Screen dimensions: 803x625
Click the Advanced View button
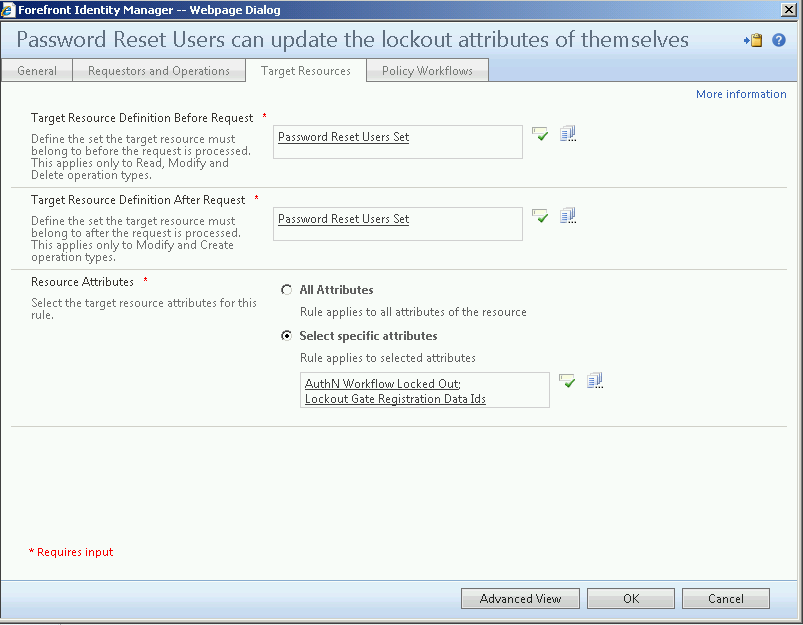[520, 598]
